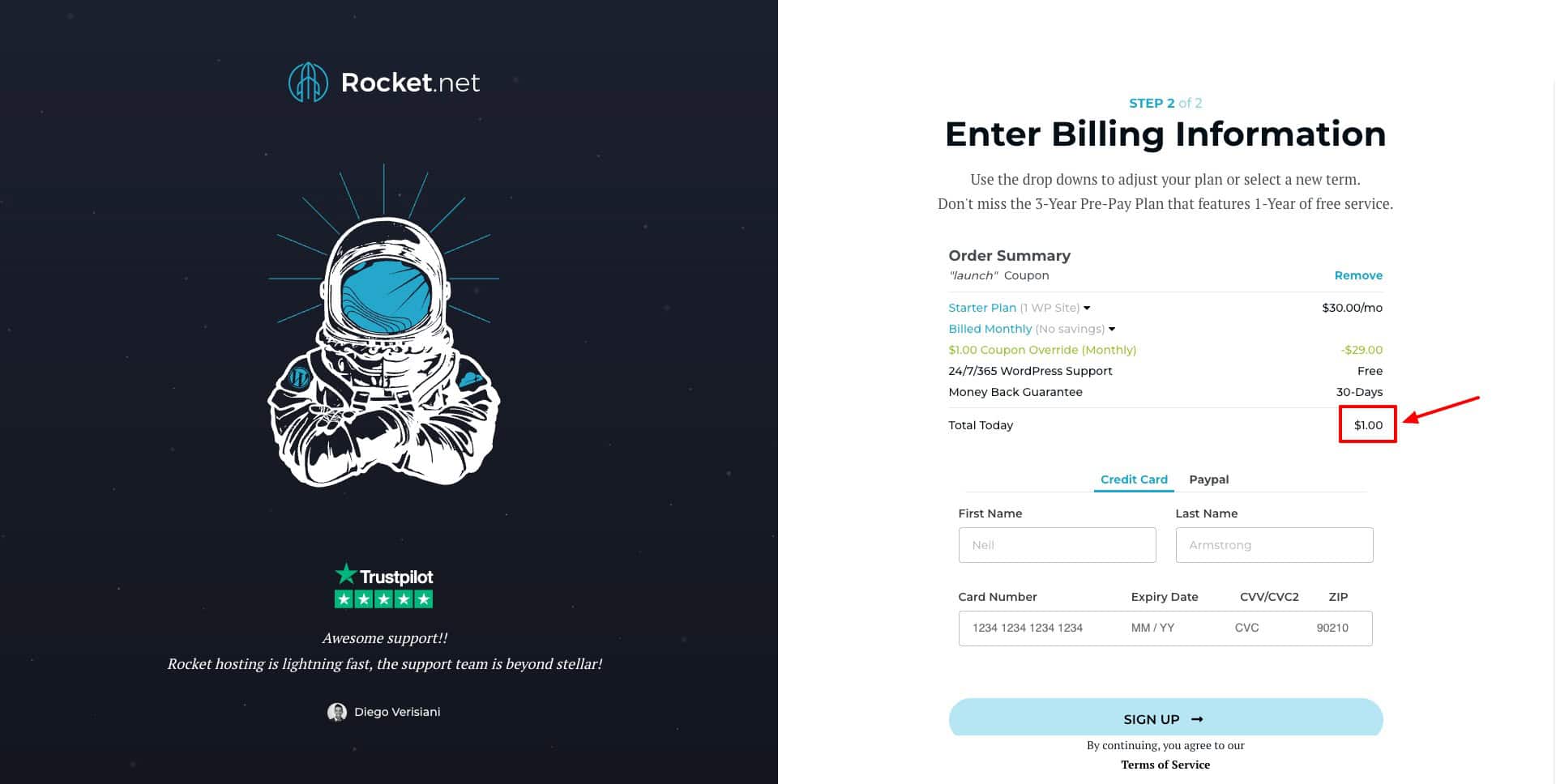The width and height of the screenshot is (1556, 784).
Task: Switch to the Paypal tab
Action: click(x=1208, y=479)
